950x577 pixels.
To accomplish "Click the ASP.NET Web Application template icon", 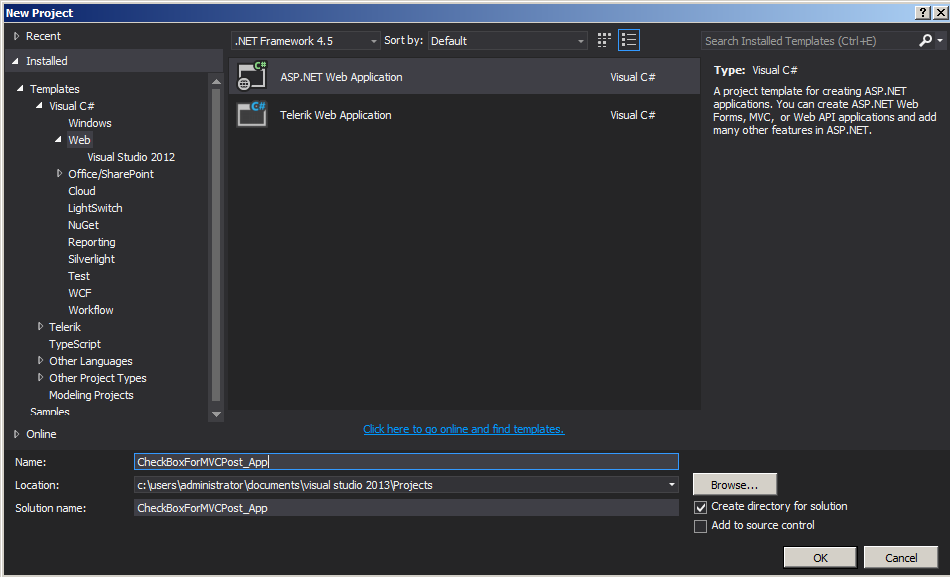I will click(252, 76).
